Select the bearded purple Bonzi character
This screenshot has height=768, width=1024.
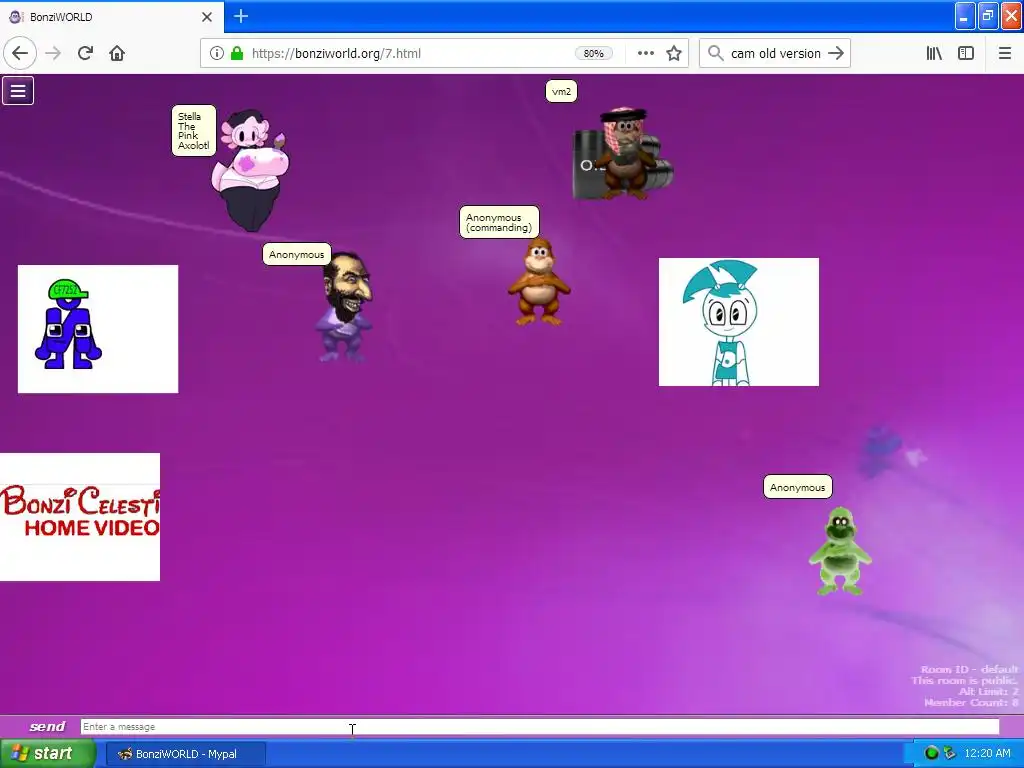coord(345,306)
